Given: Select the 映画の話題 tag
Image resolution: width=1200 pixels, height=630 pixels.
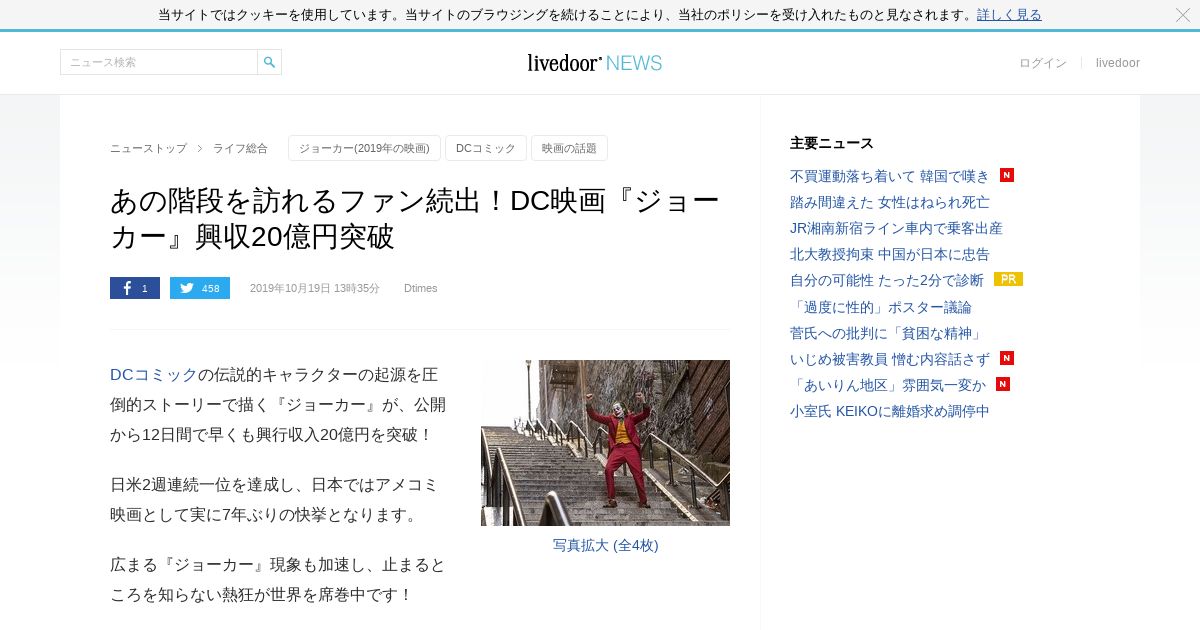Looking at the screenshot, I should [569, 148].
